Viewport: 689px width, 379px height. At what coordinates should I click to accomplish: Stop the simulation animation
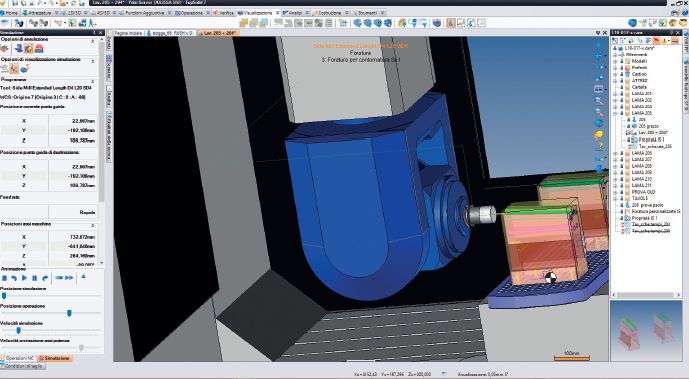4,278
